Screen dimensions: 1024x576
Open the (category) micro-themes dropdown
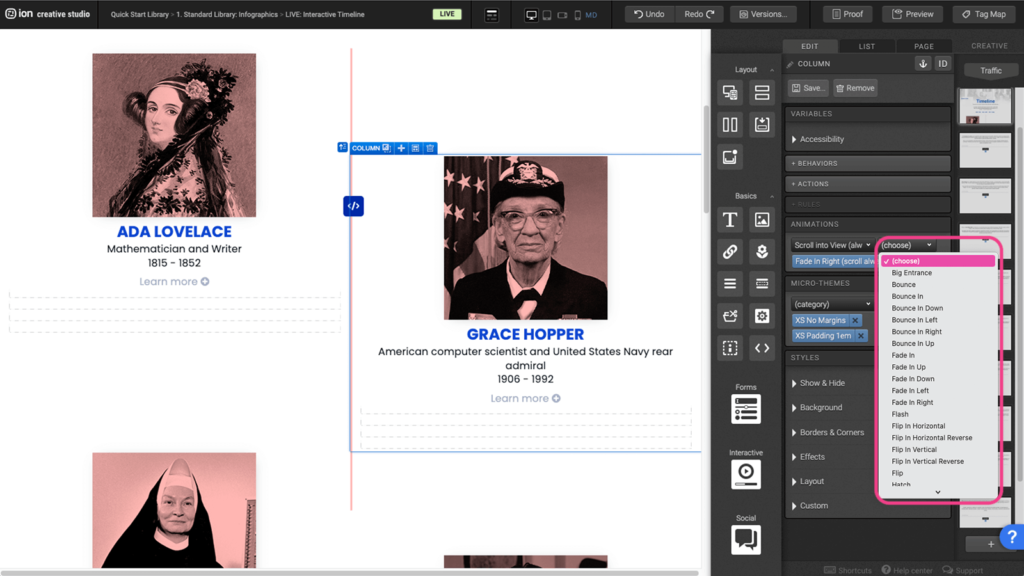(x=832, y=304)
